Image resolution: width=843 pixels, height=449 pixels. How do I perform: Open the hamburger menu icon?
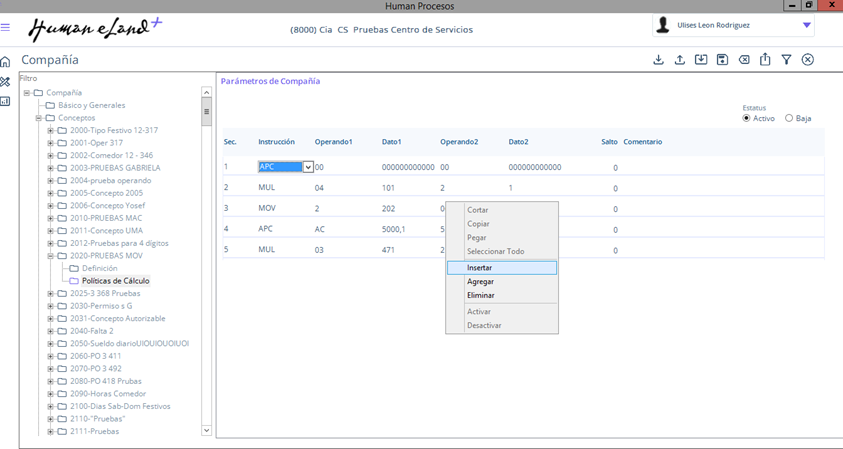[6, 28]
